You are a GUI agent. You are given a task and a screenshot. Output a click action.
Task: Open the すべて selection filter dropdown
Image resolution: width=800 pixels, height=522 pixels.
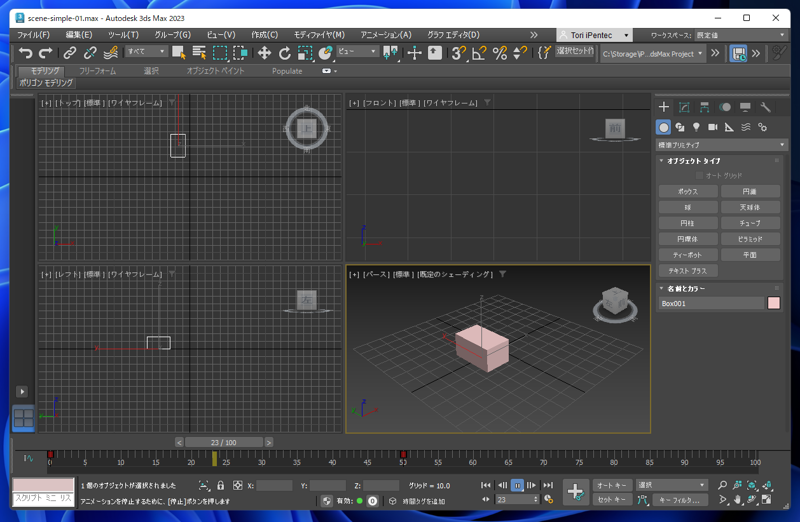click(x=146, y=52)
